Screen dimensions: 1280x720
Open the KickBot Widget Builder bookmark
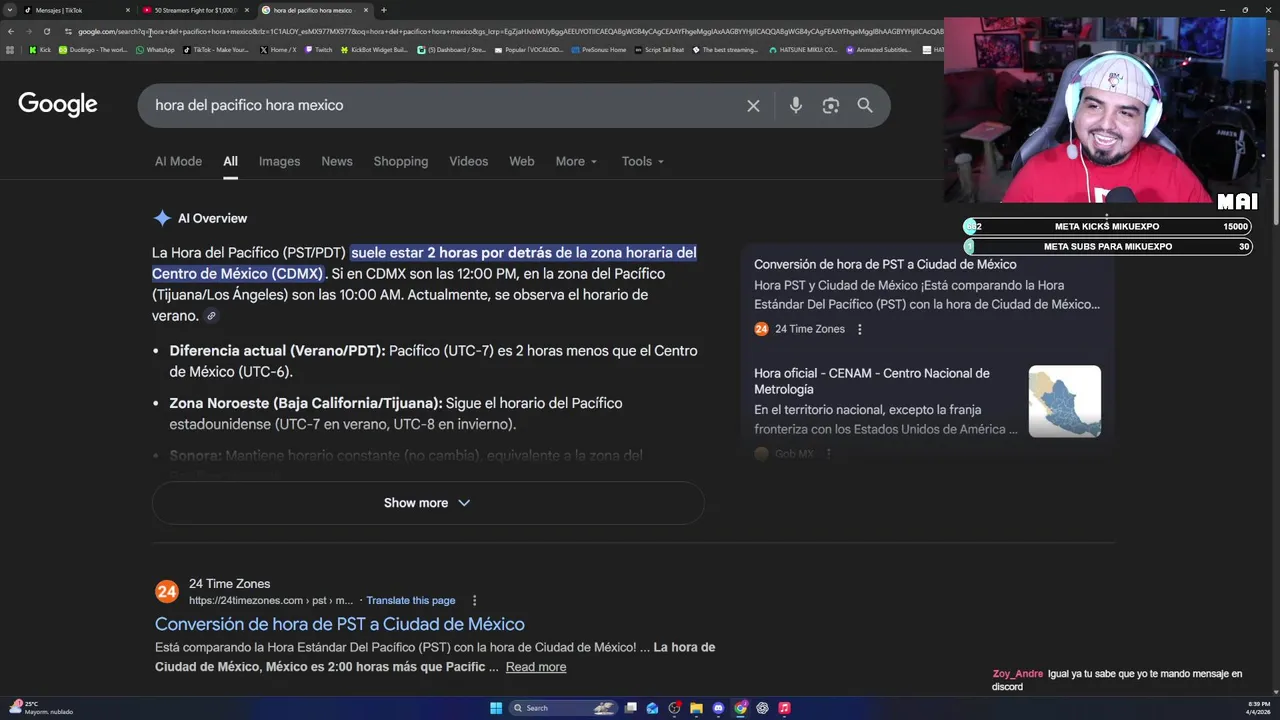click(x=374, y=49)
